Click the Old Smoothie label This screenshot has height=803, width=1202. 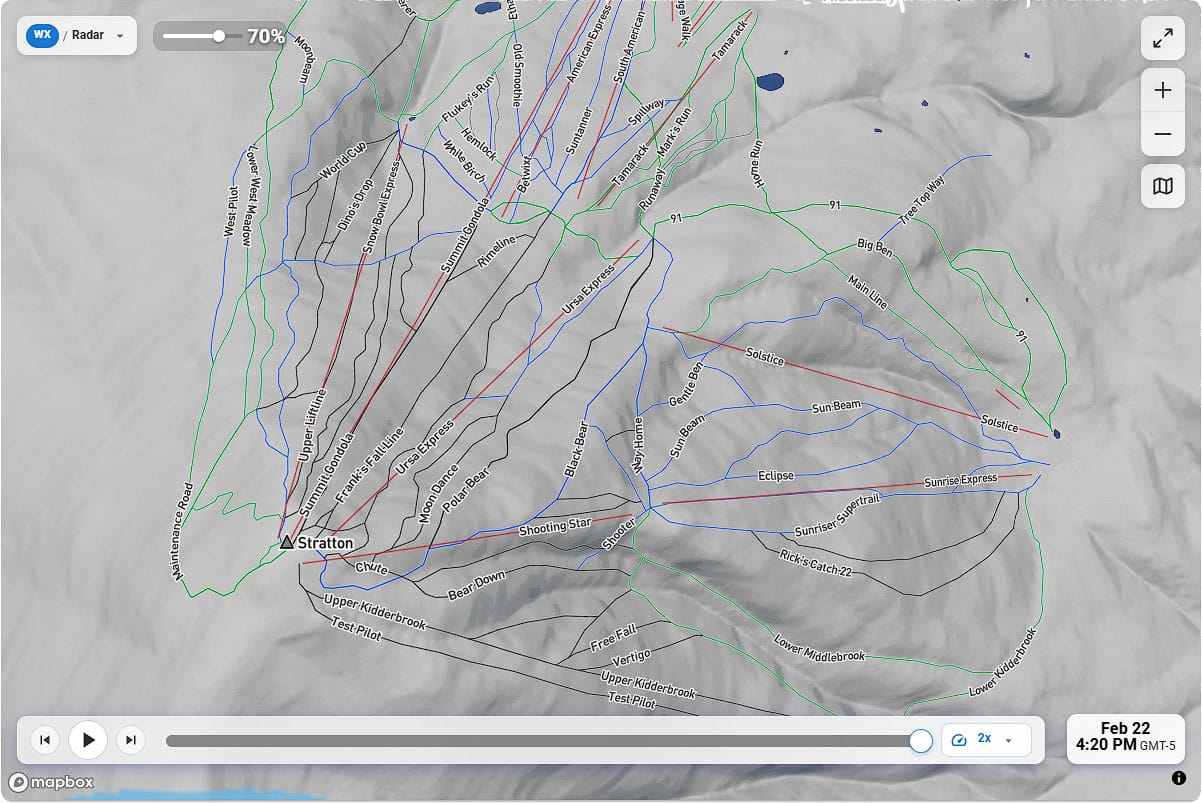point(518,75)
